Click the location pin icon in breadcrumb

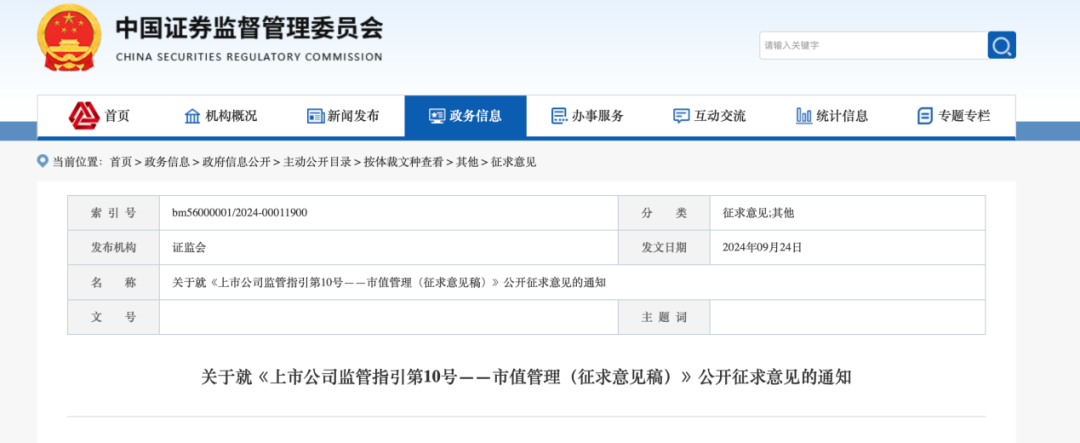(x=43, y=161)
